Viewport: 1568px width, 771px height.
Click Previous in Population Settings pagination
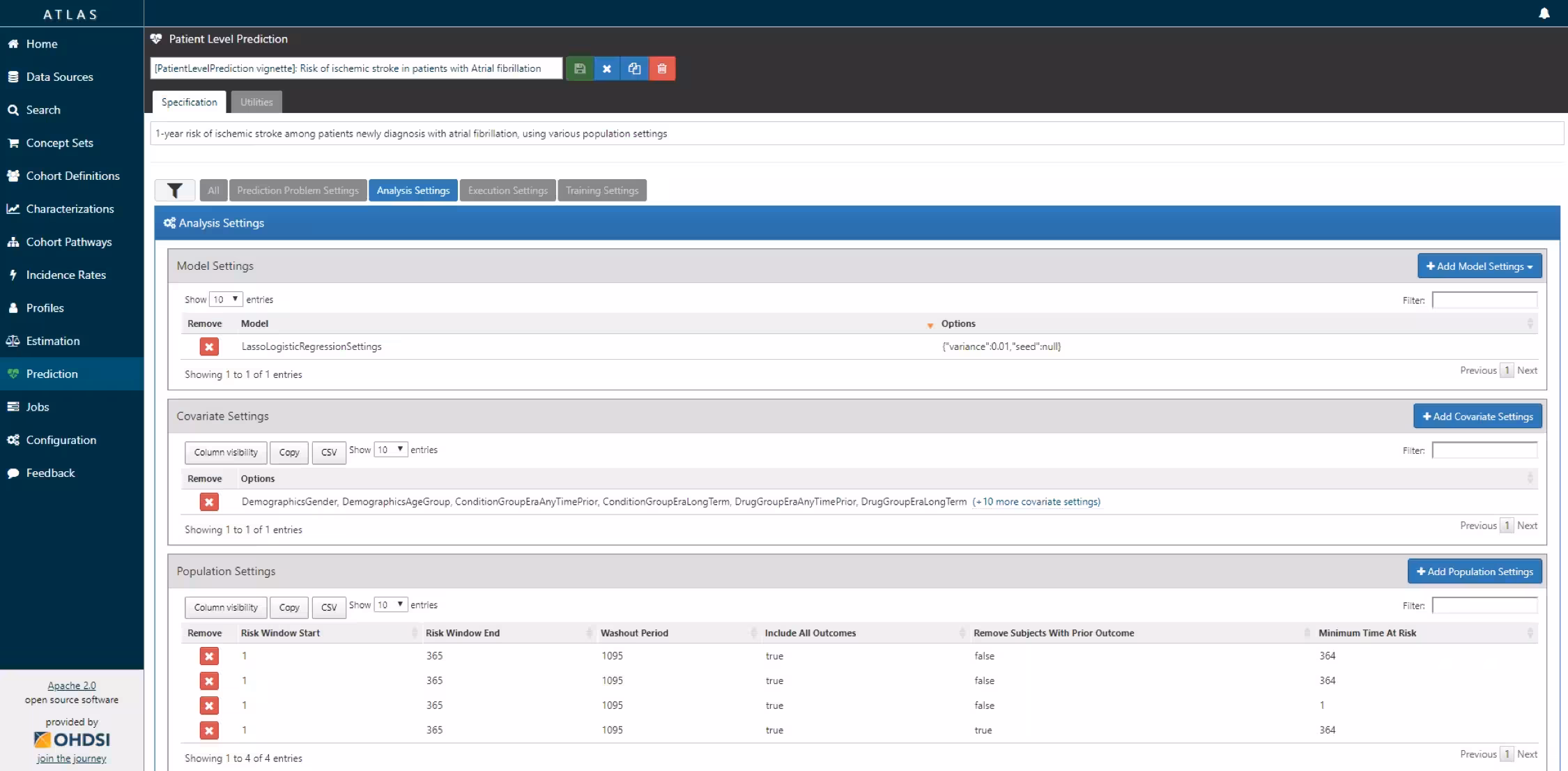pyautogui.click(x=1478, y=754)
